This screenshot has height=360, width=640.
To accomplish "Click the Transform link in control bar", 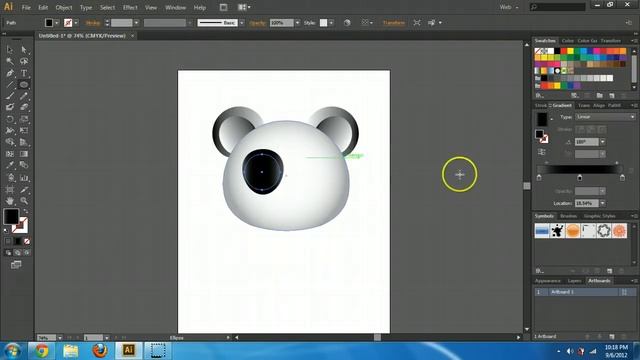I will [x=393, y=23].
